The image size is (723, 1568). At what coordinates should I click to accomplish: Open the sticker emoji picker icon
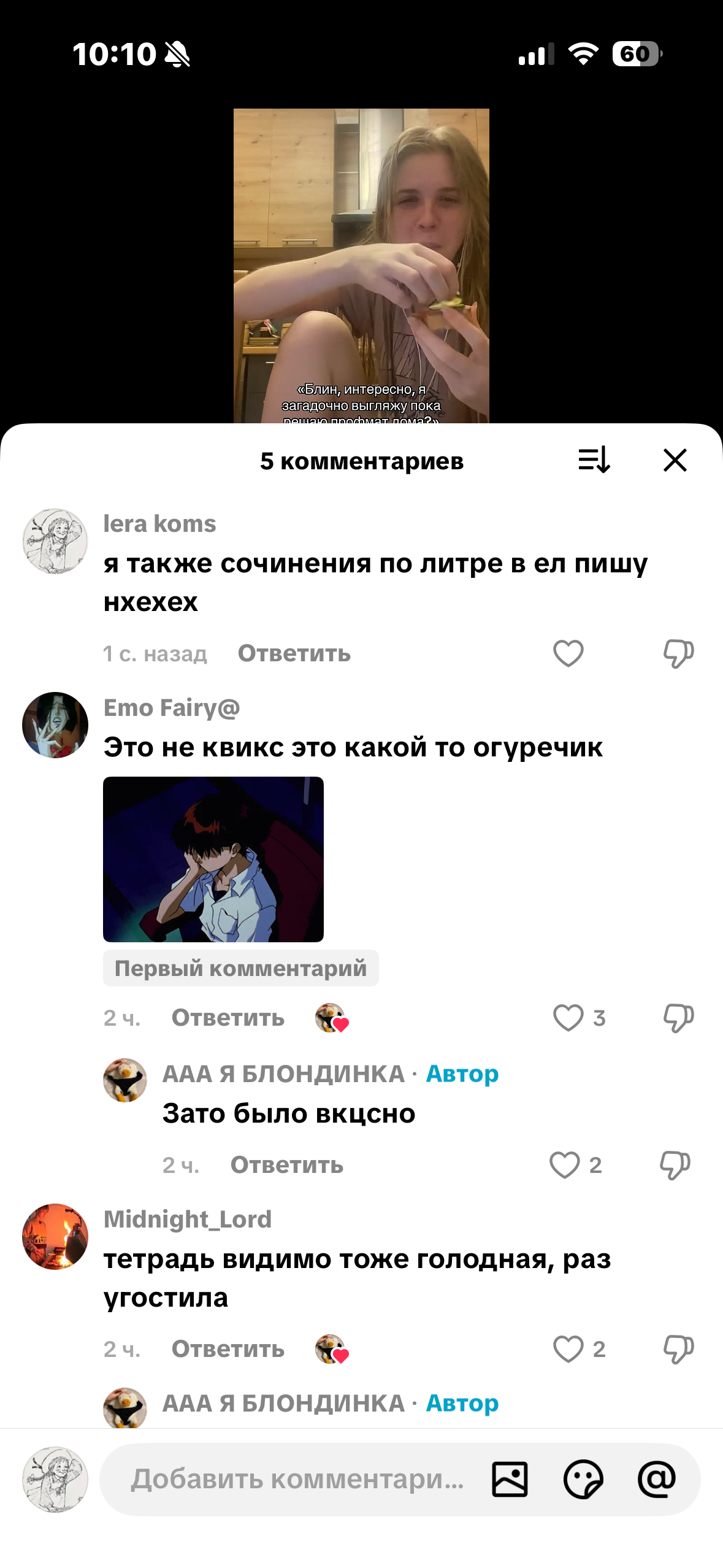click(x=583, y=1480)
